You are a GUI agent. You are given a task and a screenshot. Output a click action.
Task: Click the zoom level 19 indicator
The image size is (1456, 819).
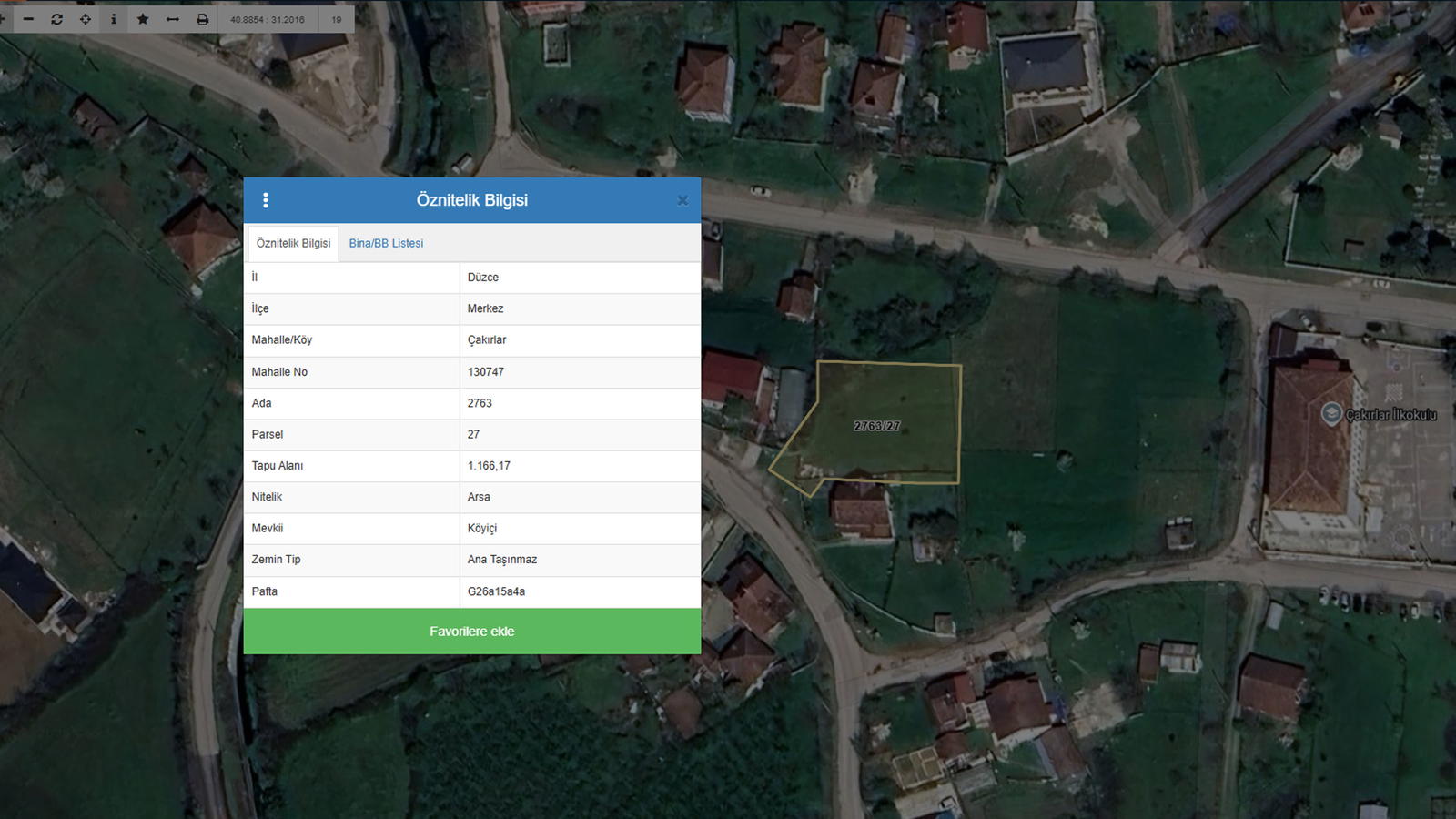337,19
